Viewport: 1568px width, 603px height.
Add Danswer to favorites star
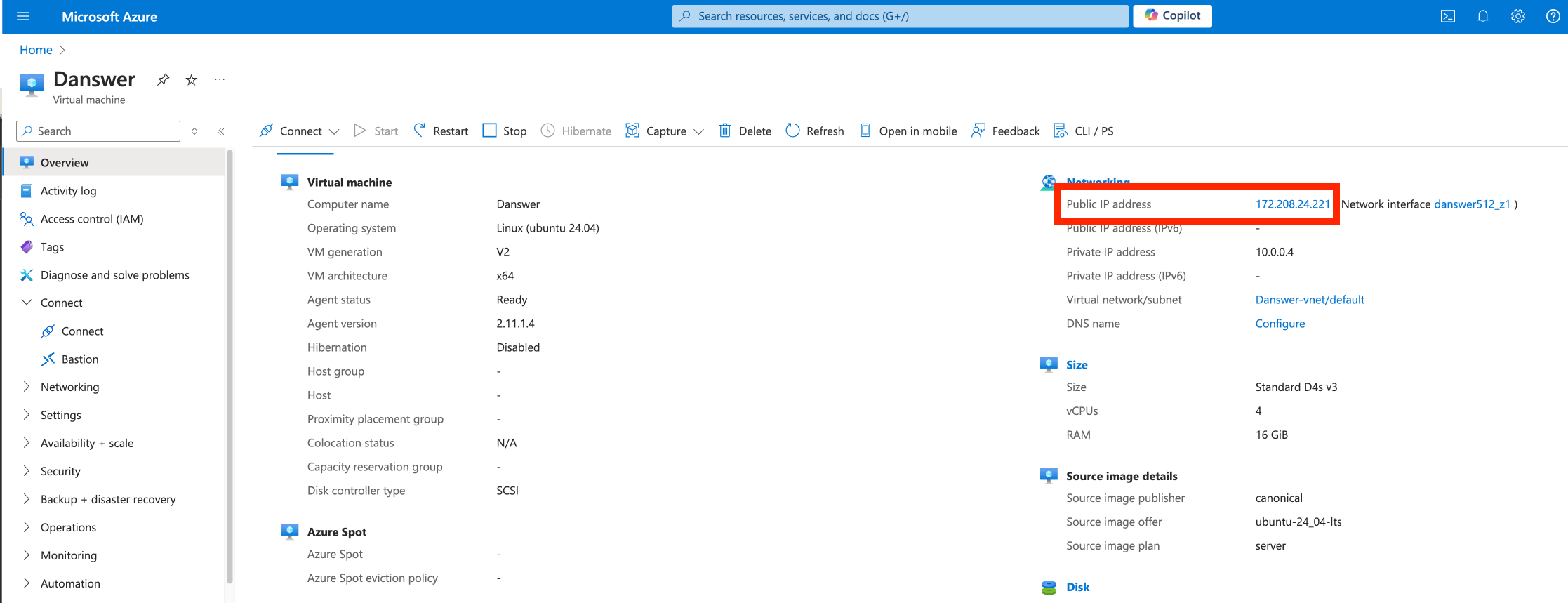[x=191, y=79]
